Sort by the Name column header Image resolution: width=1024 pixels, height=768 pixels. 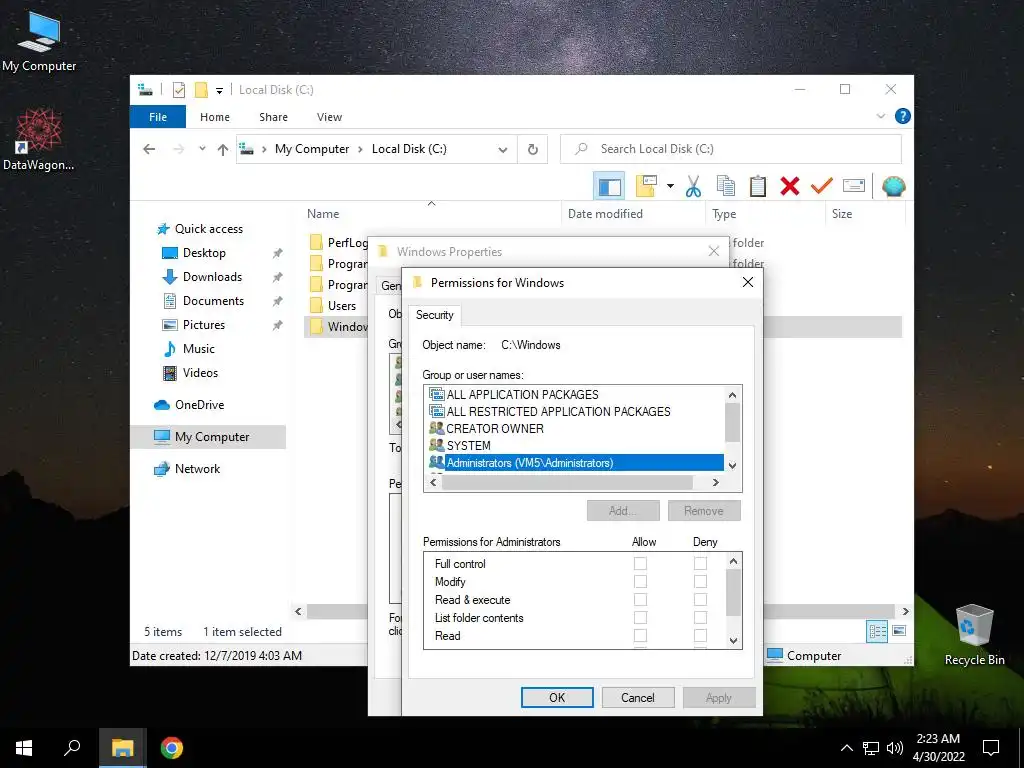tap(431, 214)
